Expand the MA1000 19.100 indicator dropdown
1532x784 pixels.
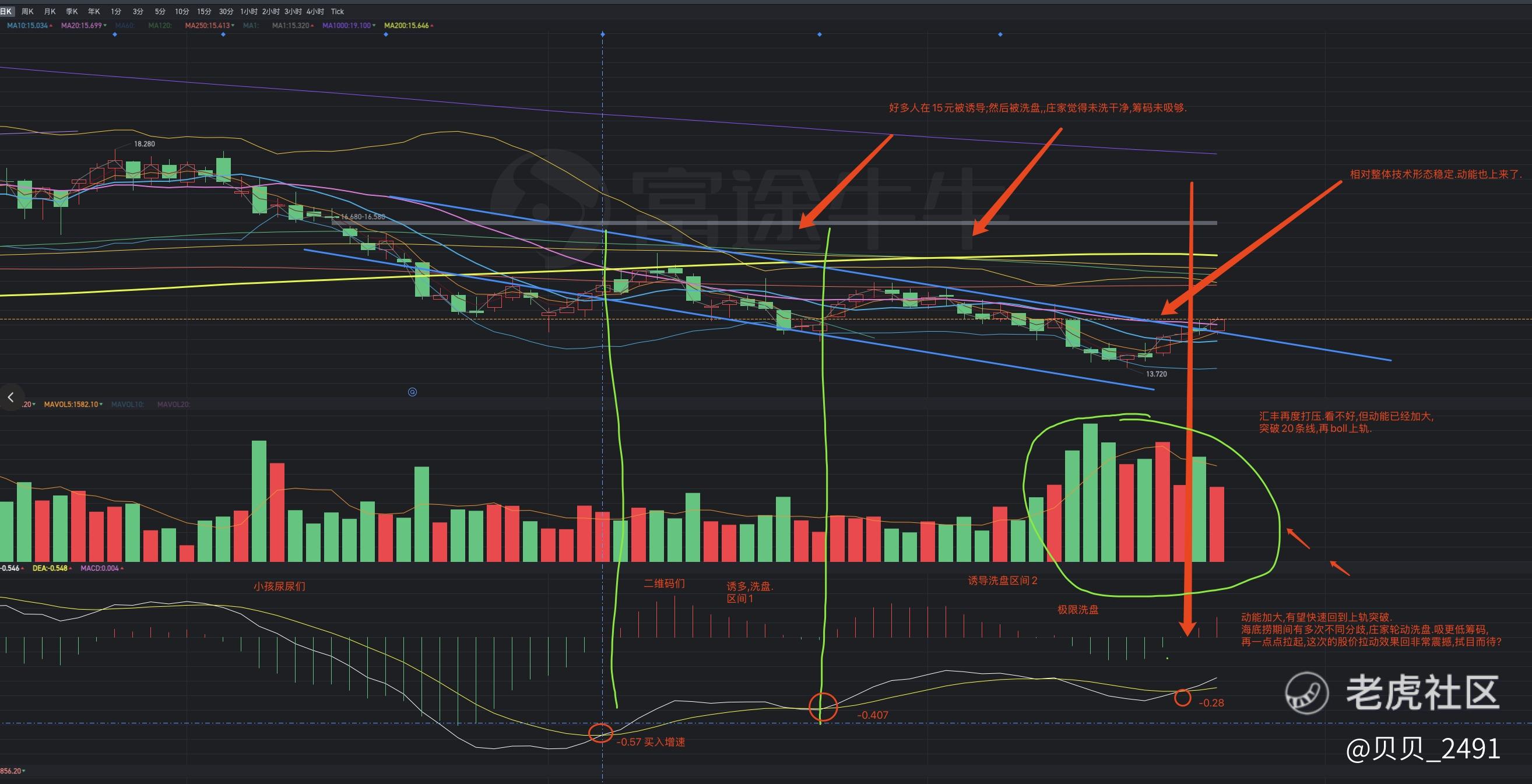pos(375,26)
